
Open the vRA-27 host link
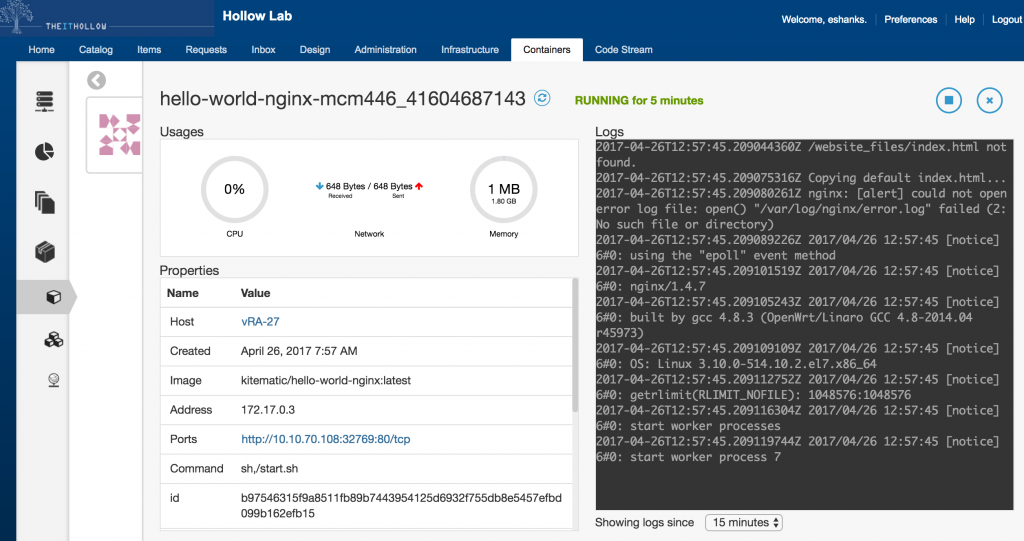pos(260,322)
